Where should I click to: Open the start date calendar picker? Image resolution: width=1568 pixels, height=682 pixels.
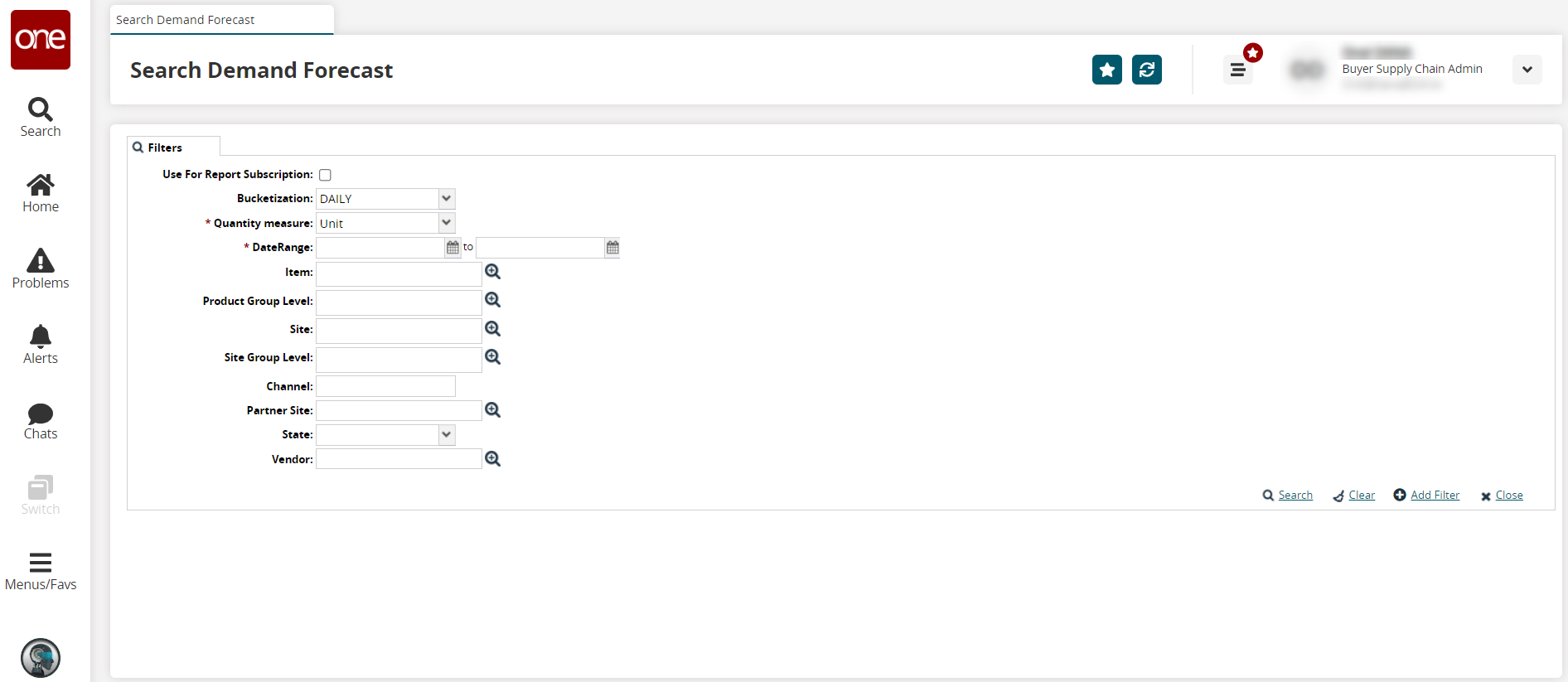tap(452, 248)
